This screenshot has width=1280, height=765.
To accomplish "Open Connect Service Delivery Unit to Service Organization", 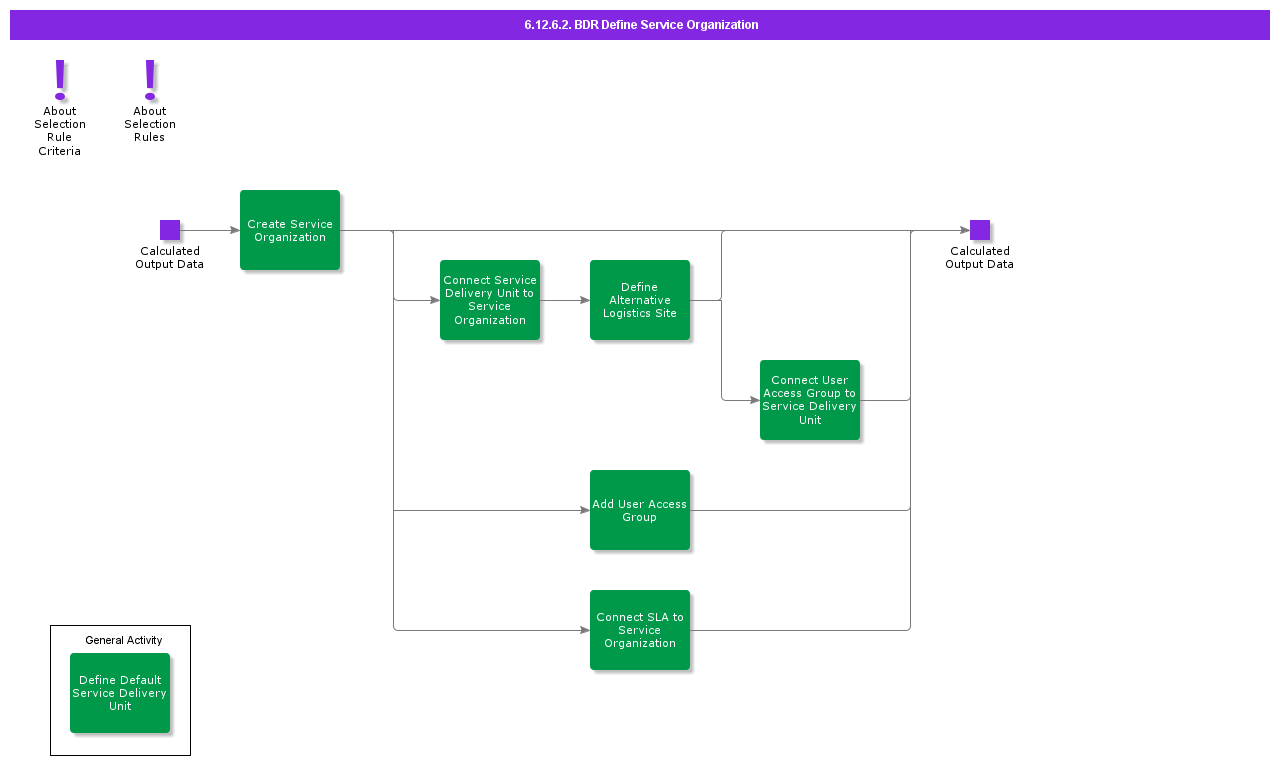I will (490, 300).
